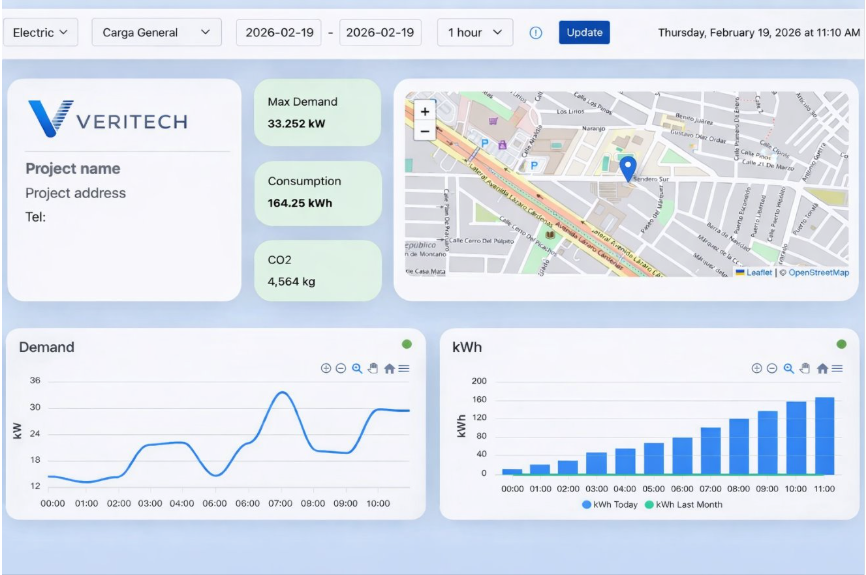Click the info icon beside Update

click(x=536, y=33)
